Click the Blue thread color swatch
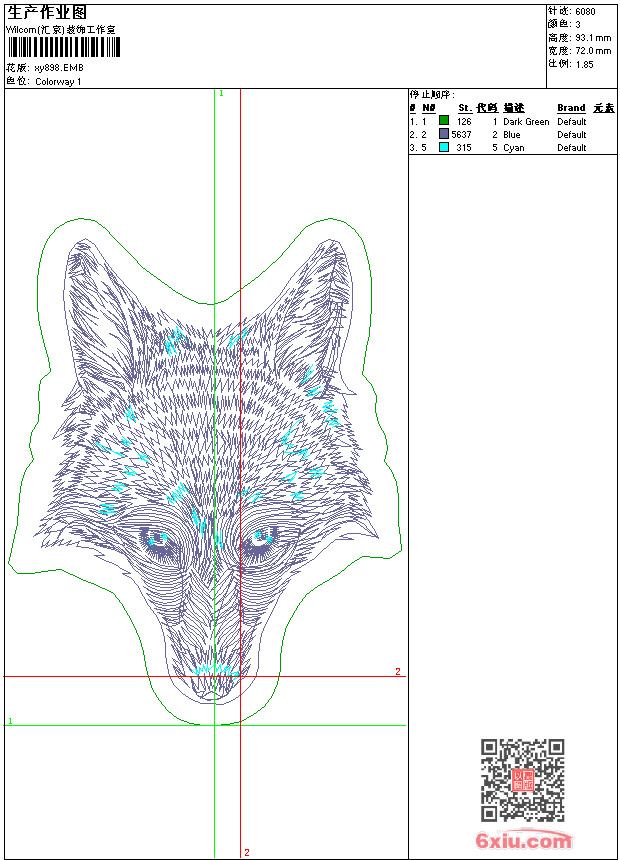 444,134
